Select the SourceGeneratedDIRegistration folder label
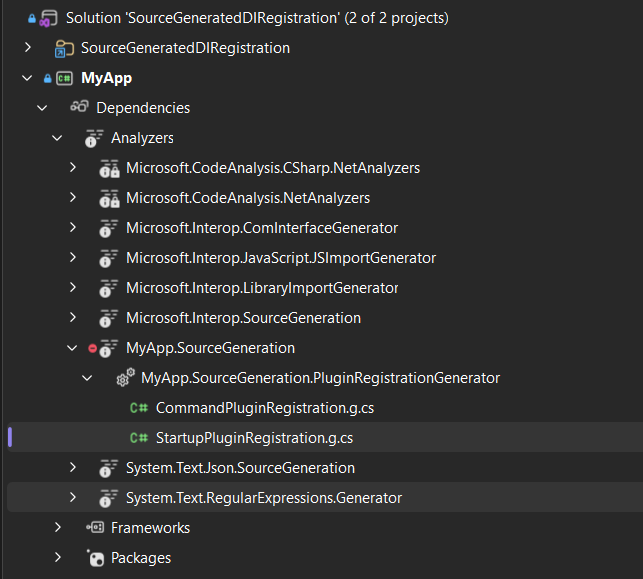 coord(185,48)
